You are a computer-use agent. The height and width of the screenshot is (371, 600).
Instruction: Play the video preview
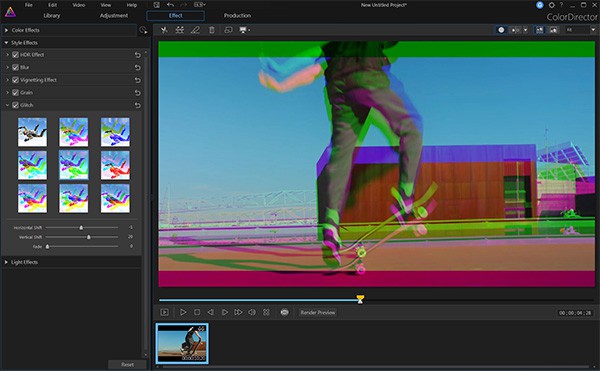point(183,312)
